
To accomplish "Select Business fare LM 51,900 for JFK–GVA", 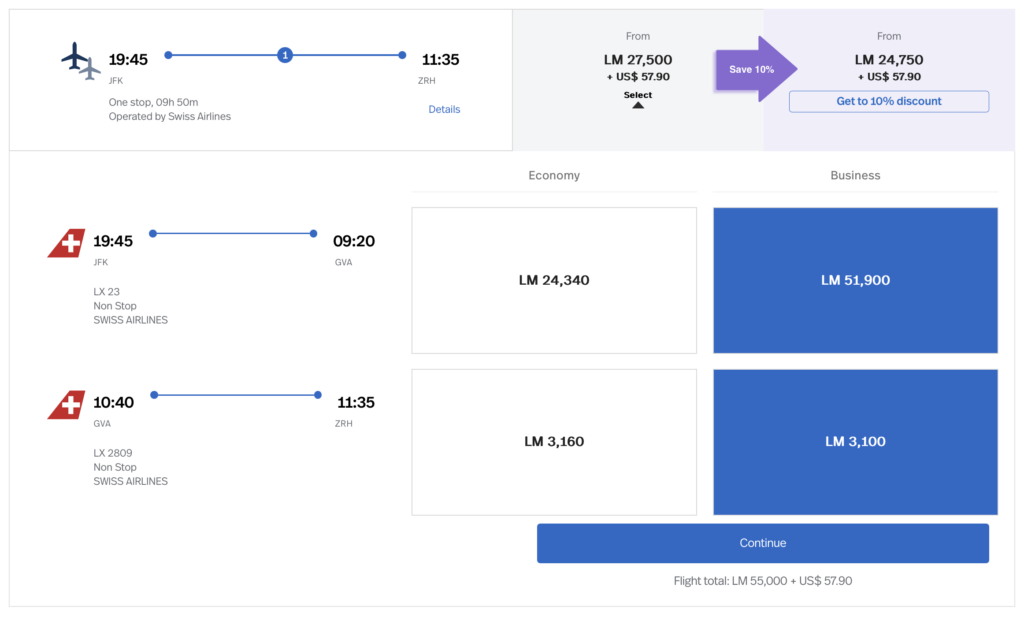I will tap(855, 280).
